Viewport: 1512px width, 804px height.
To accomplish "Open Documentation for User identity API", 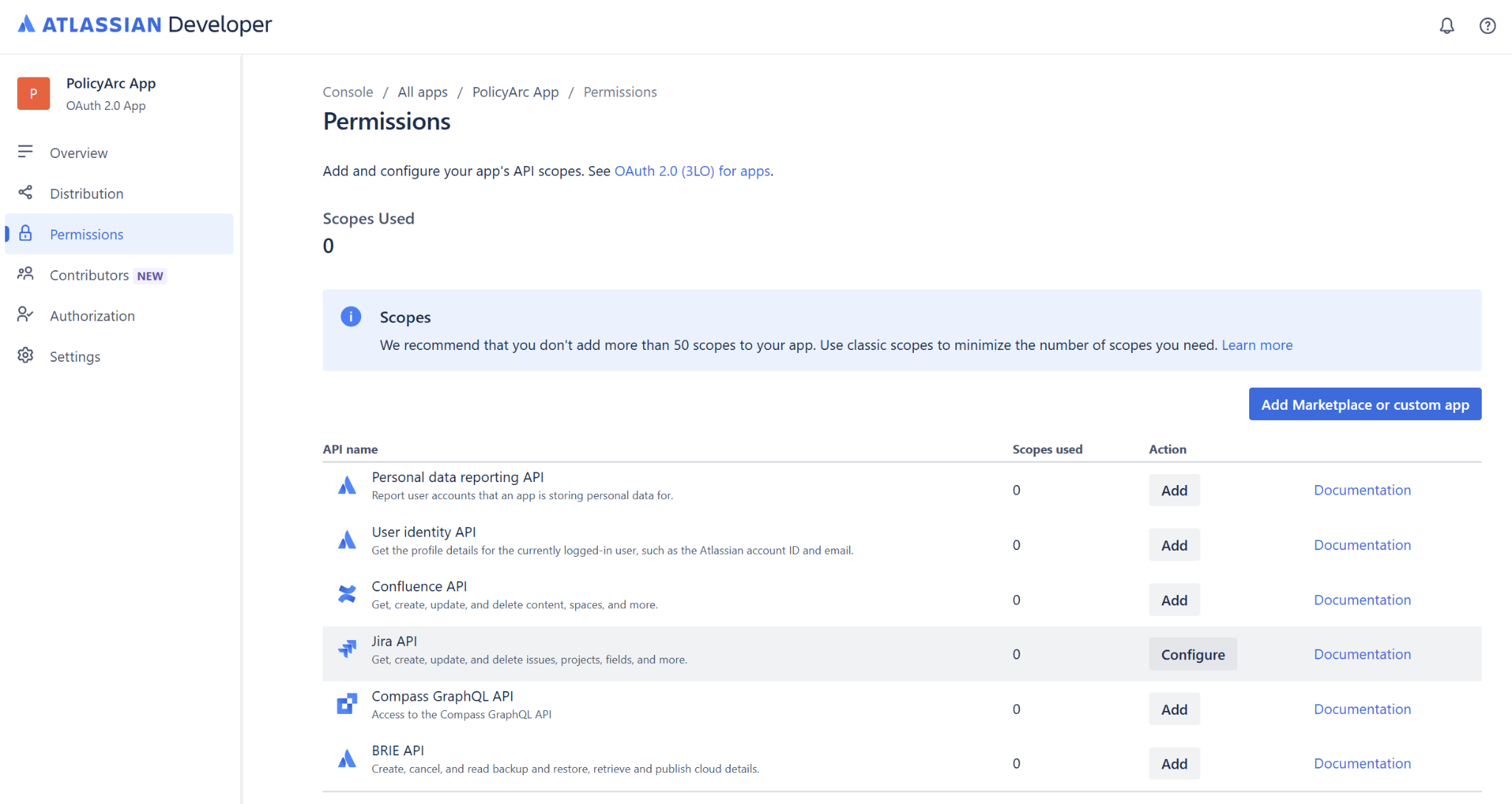I will pyautogui.click(x=1362, y=545).
